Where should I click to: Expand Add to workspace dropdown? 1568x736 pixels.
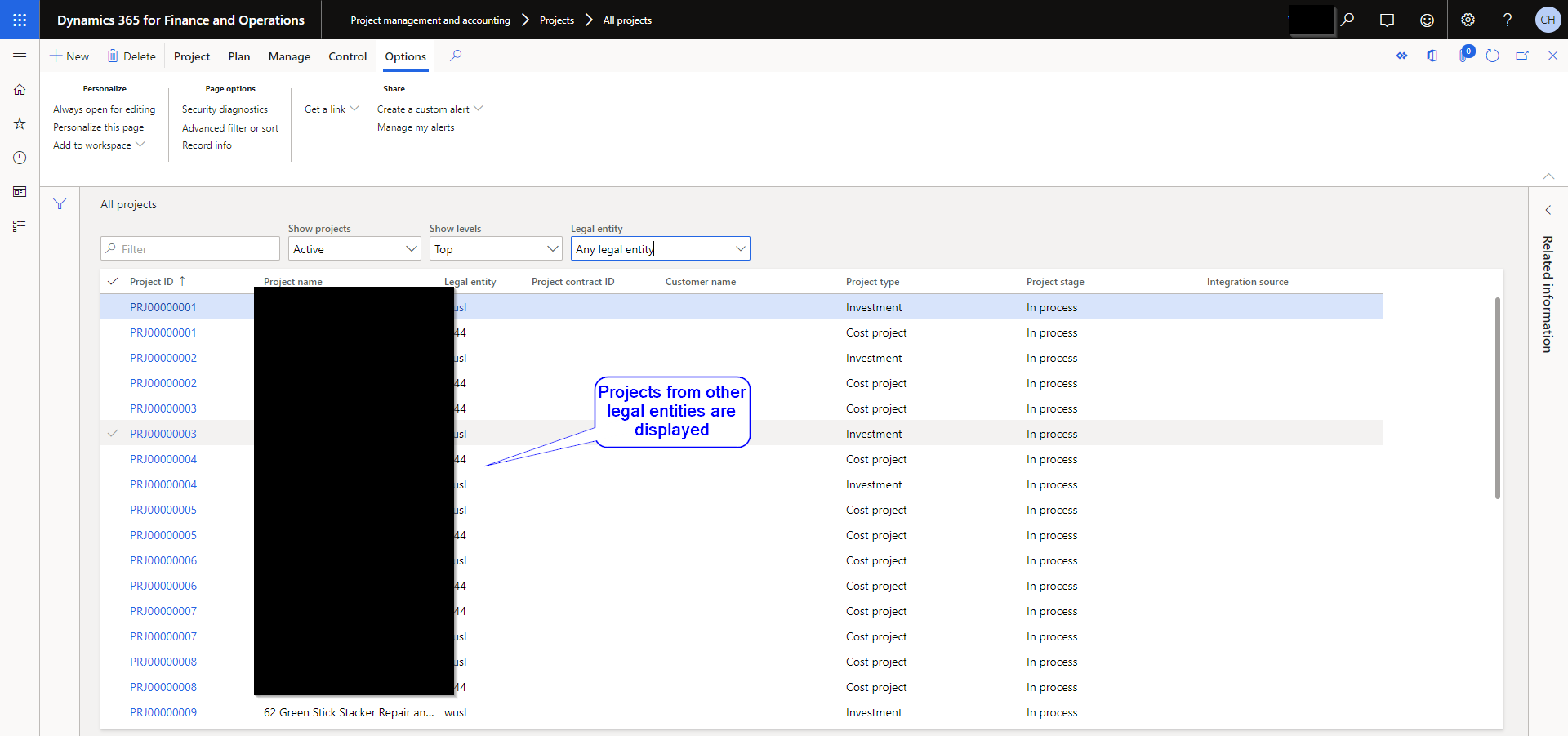tap(99, 145)
